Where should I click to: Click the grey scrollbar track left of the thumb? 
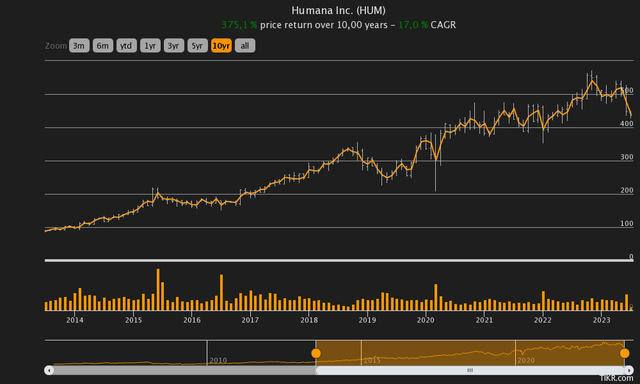pyautogui.click(x=184, y=370)
